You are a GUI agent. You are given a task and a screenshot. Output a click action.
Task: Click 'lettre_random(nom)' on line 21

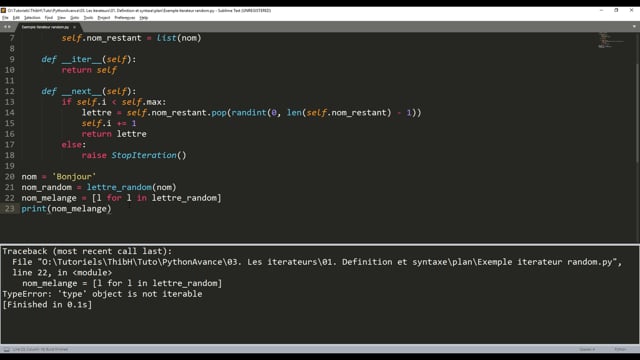[x=131, y=187]
